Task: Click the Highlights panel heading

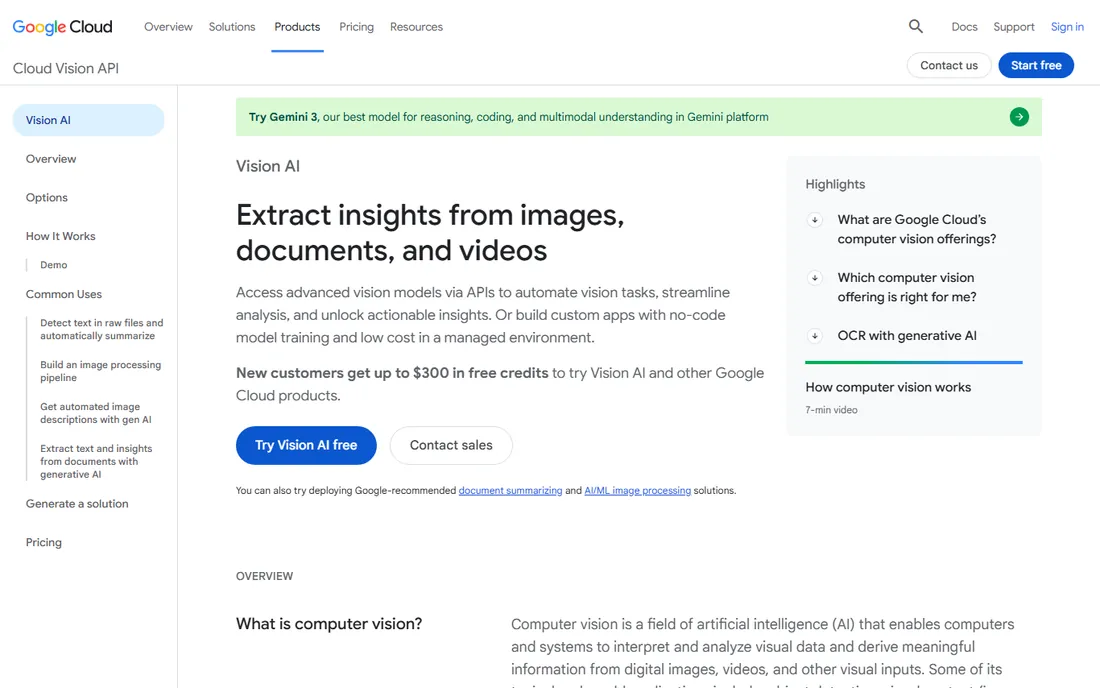Action: pyautogui.click(x=835, y=184)
